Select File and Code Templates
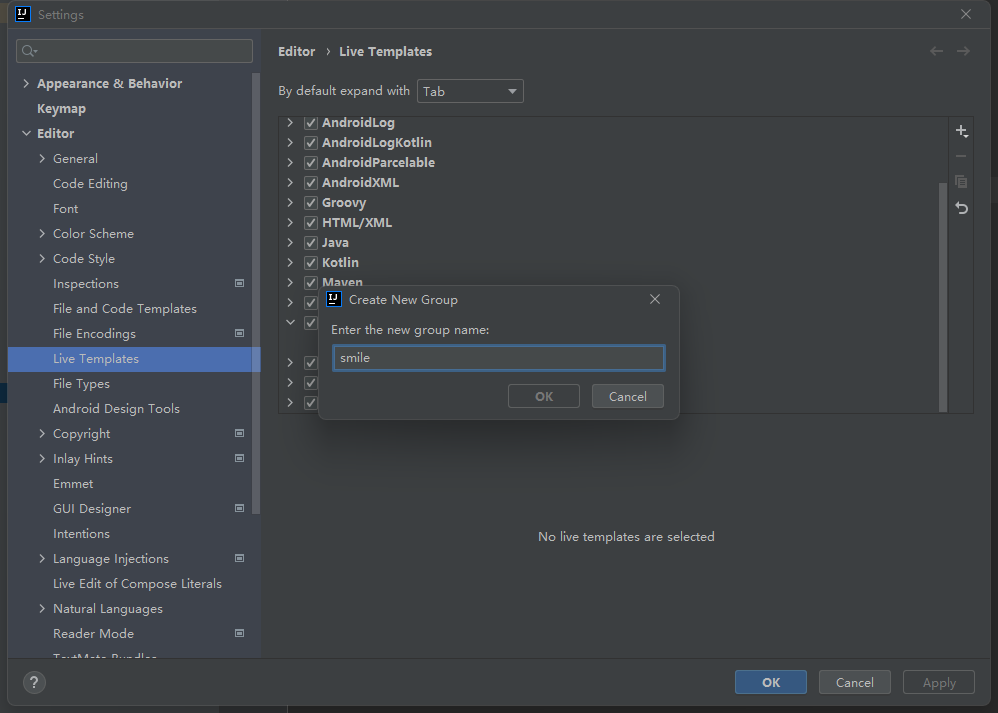 coord(125,309)
